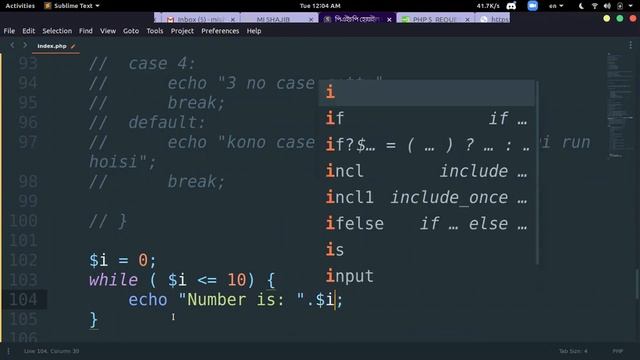The width and height of the screenshot is (640, 360).
Task: Change the PHP syntax selector
Action: pos(618,351)
